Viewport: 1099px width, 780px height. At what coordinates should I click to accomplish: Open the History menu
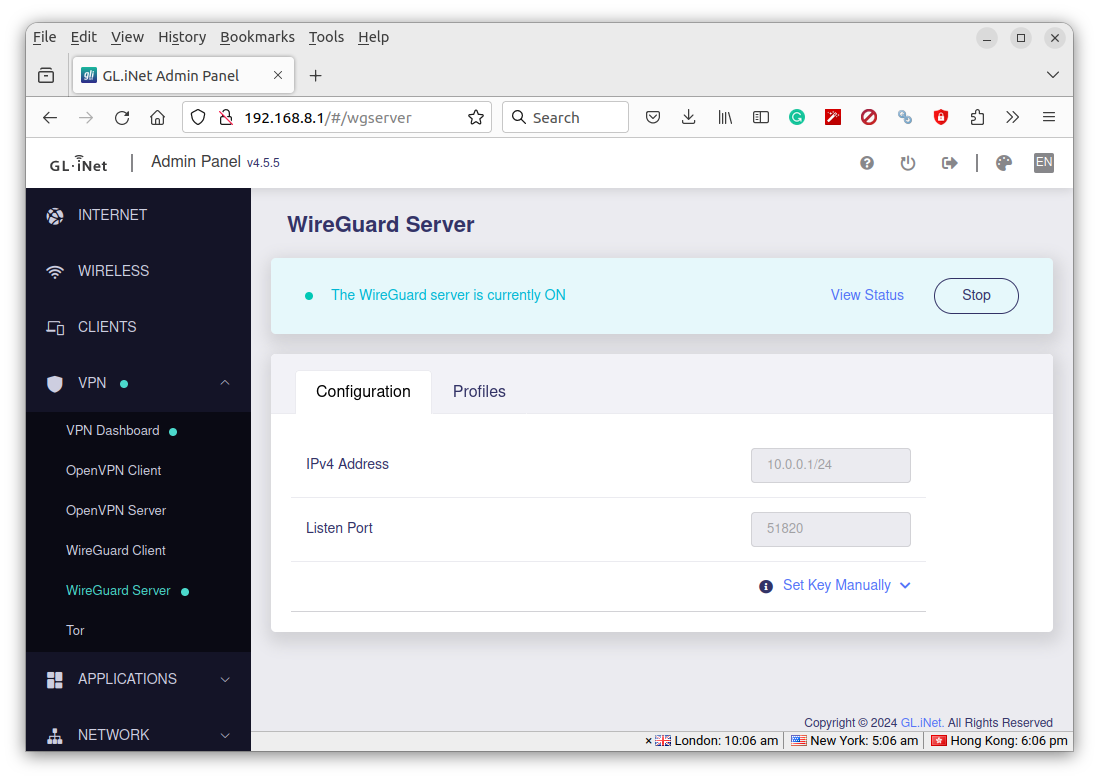click(182, 37)
